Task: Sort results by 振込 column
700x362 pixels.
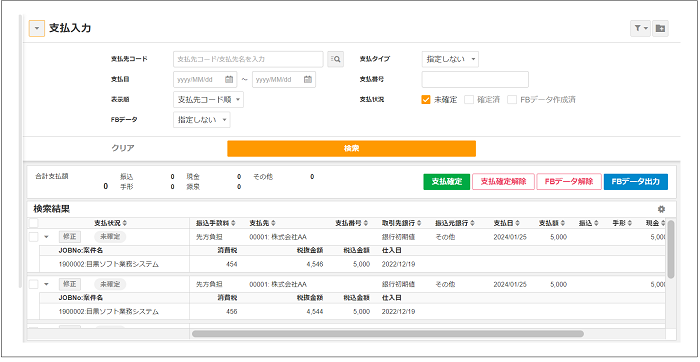Action: [589, 223]
